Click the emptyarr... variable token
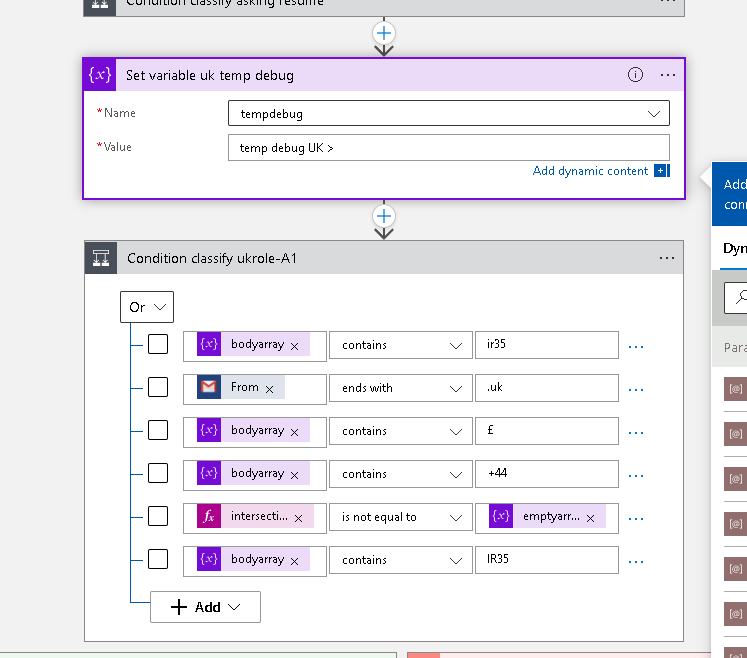The width and height of the screenshot is (747, 658). coord(547,516)
